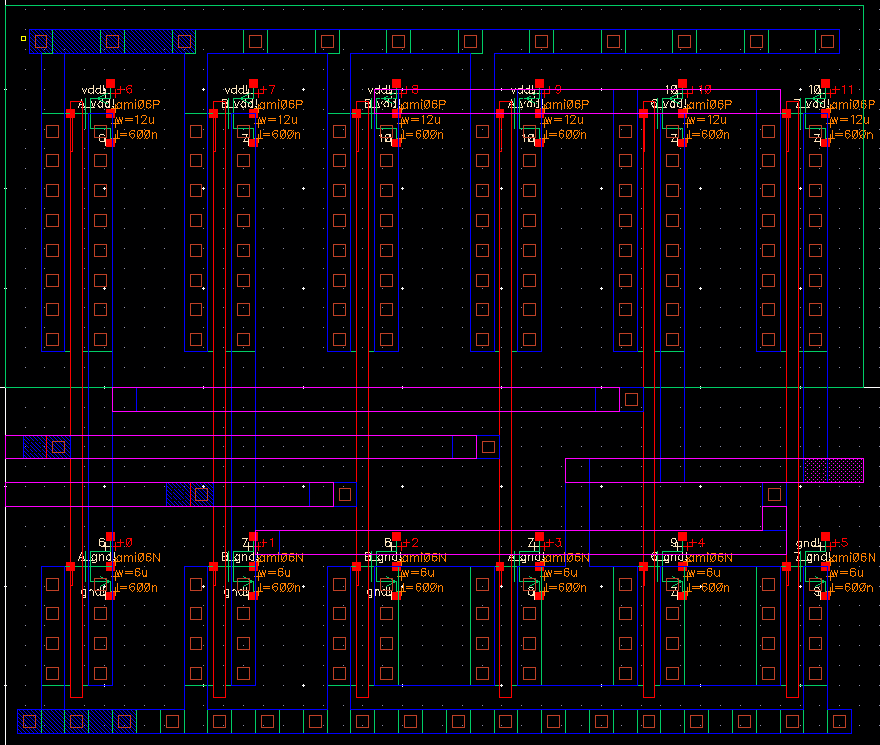This screenshot has height=745, width=880.
Task: Click the ami06N text beside +0
Action: (x=138, y=557)
